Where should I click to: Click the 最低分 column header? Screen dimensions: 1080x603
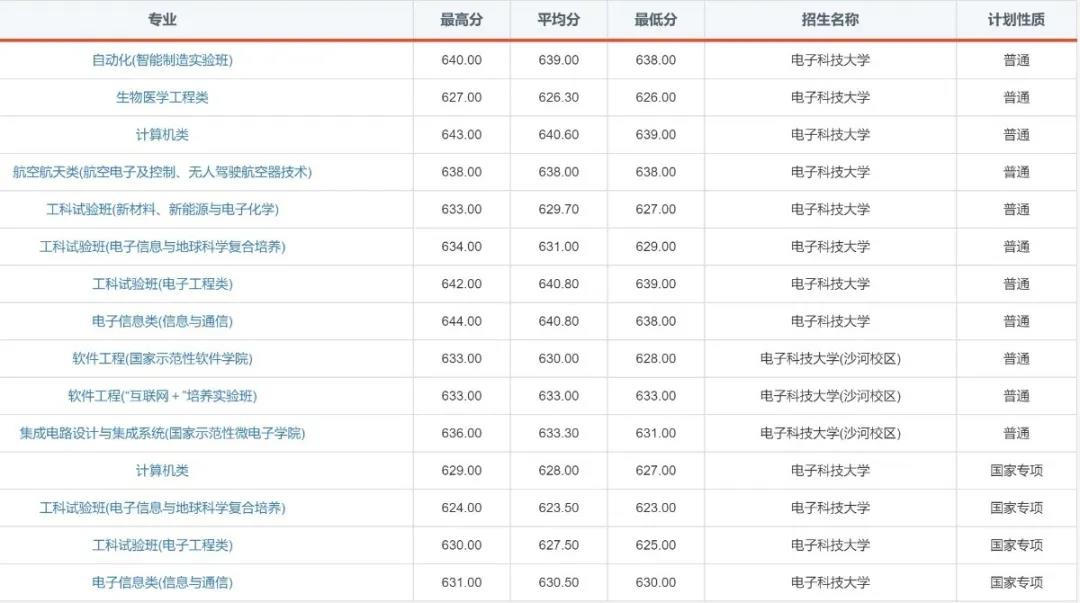(656, 19)
